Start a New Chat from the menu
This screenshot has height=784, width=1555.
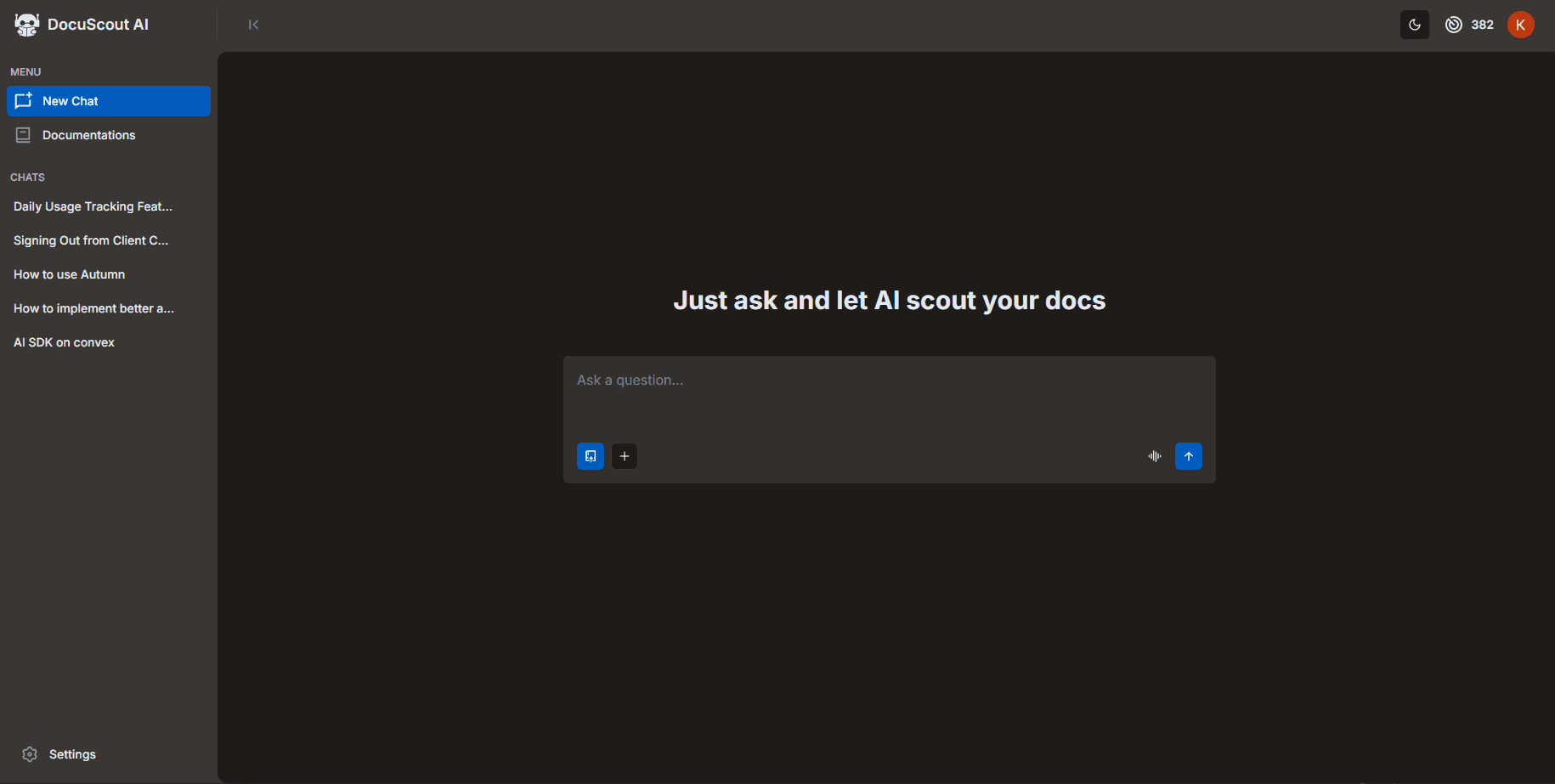tap(109, 101)
